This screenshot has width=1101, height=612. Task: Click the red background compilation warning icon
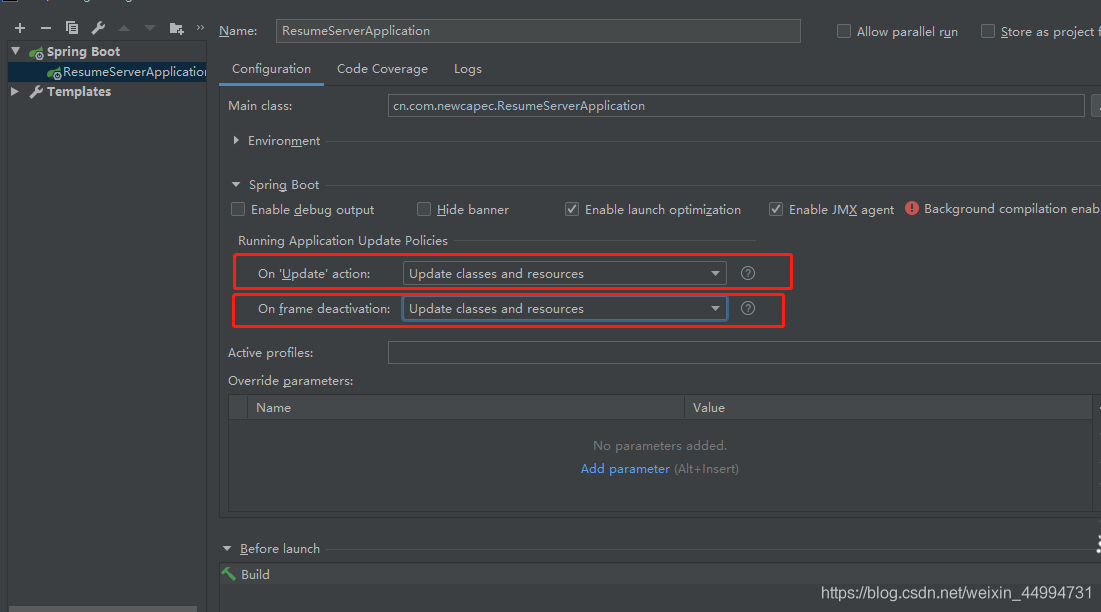912,208
